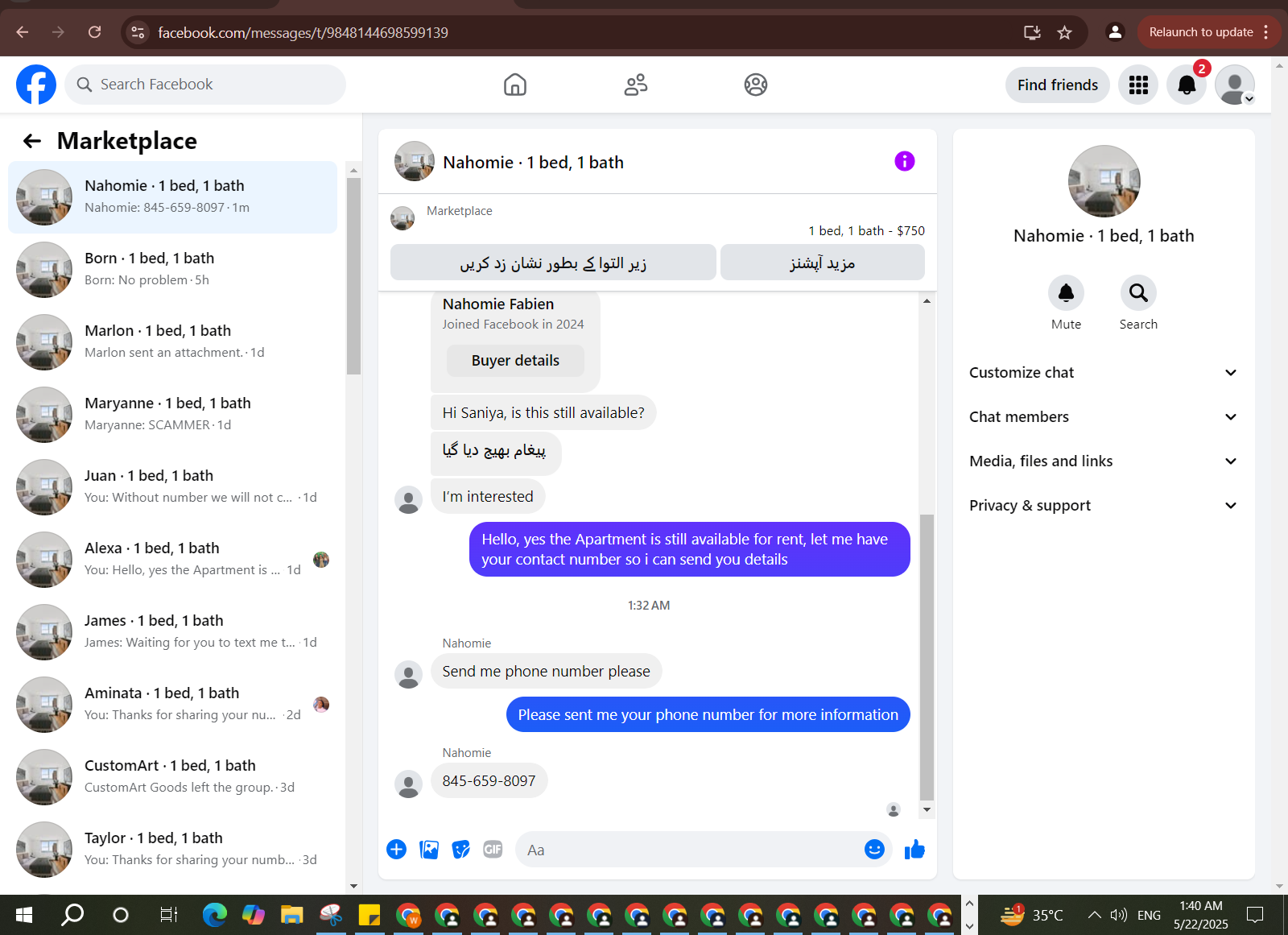Expand Chat members section
1288x935 pixels.
click(x=1104, y=416)
